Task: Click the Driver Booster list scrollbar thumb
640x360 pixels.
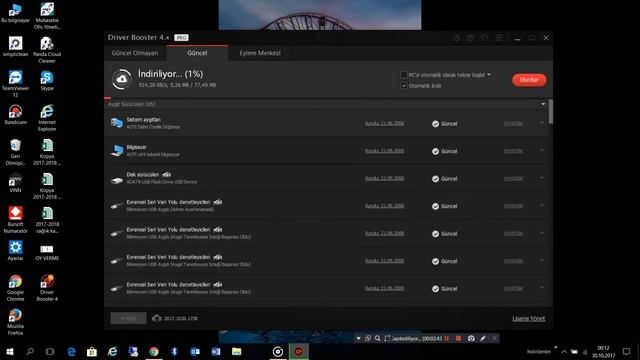Action: pyautogui.click(x=551, y=111)
